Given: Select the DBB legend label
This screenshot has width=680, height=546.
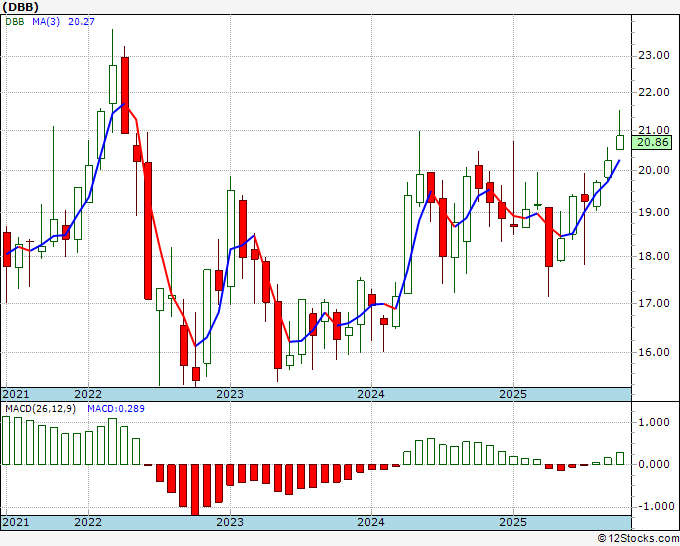Looking at the screenshot, I should click(15, 21).
